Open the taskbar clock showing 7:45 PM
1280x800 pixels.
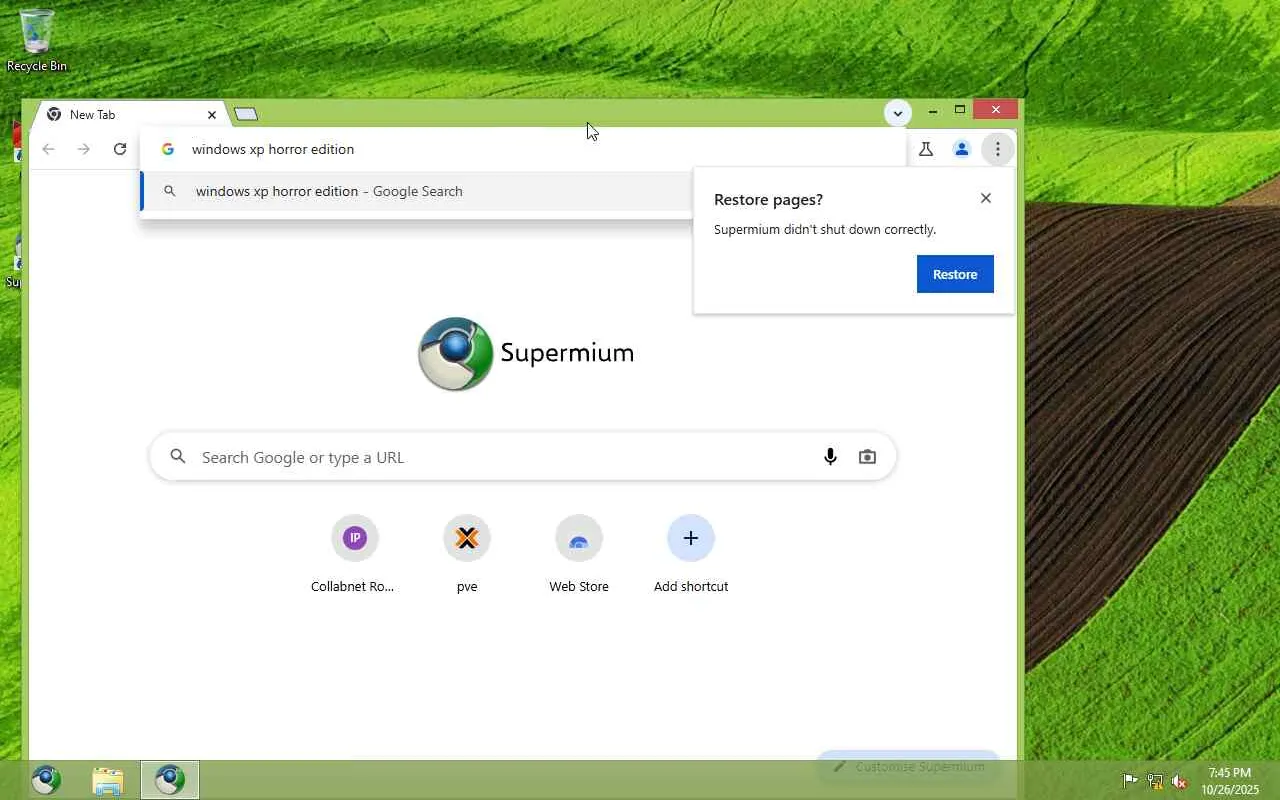(1230, 781)
